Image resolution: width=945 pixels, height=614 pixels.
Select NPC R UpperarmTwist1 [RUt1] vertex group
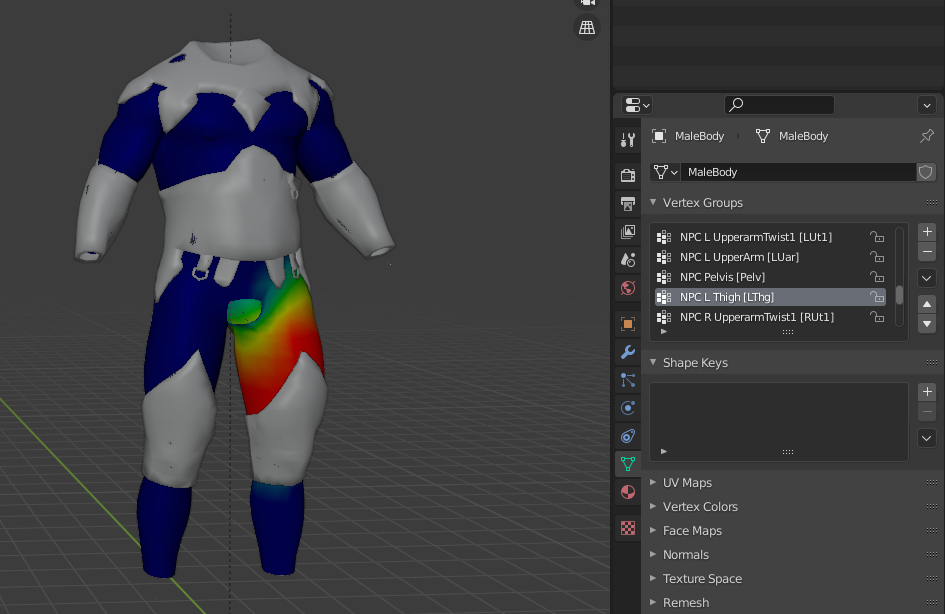[x=770, y=317]
